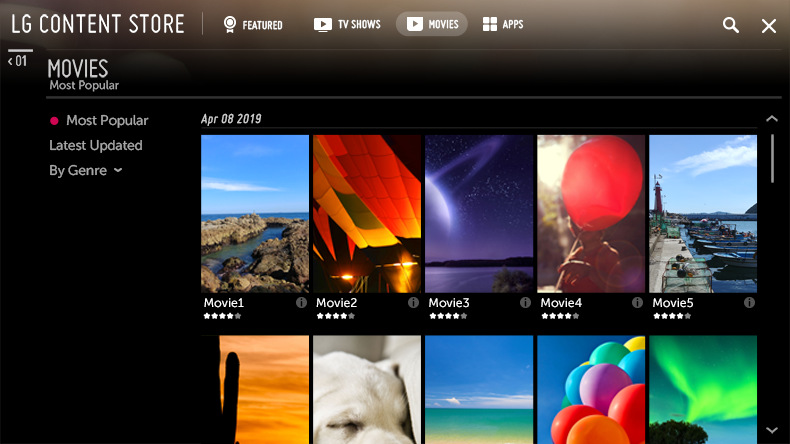Go to the Apps tab
Image resolution: width=790 pixels, height=444 pixels.
tap(502, 24)
